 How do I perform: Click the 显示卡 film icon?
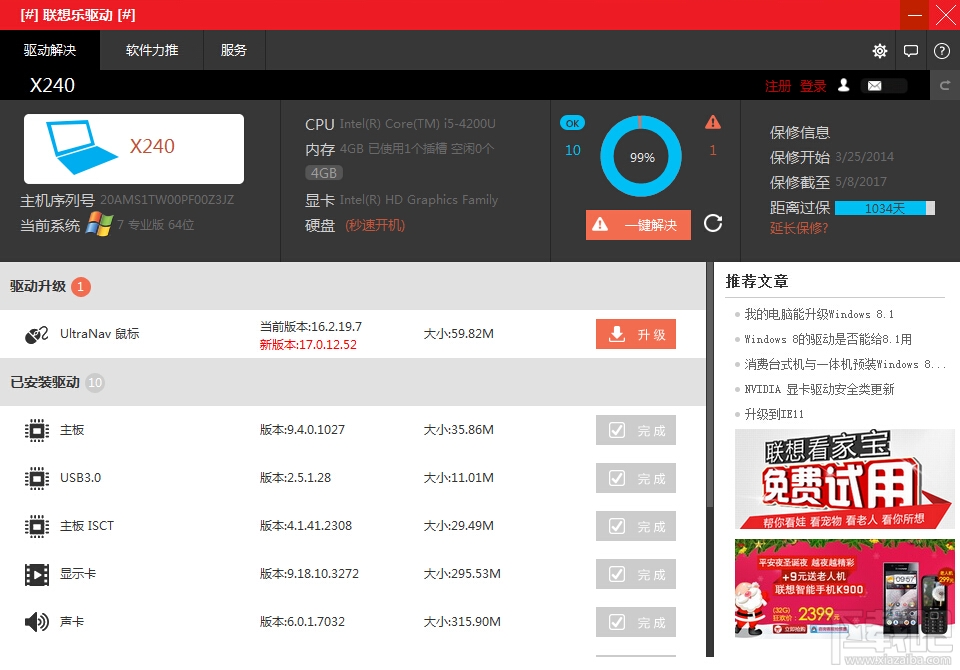[37, 574]
